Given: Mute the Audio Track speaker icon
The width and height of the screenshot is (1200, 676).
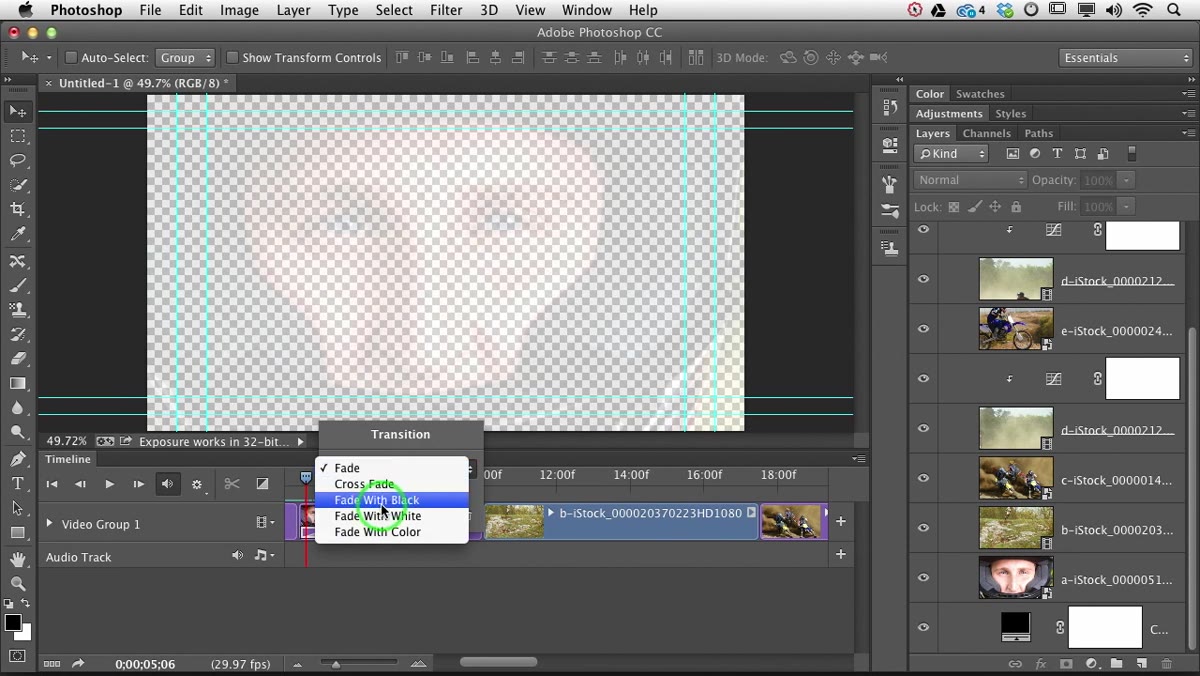Looking at the screenshot, I should [x=238, y=556].
